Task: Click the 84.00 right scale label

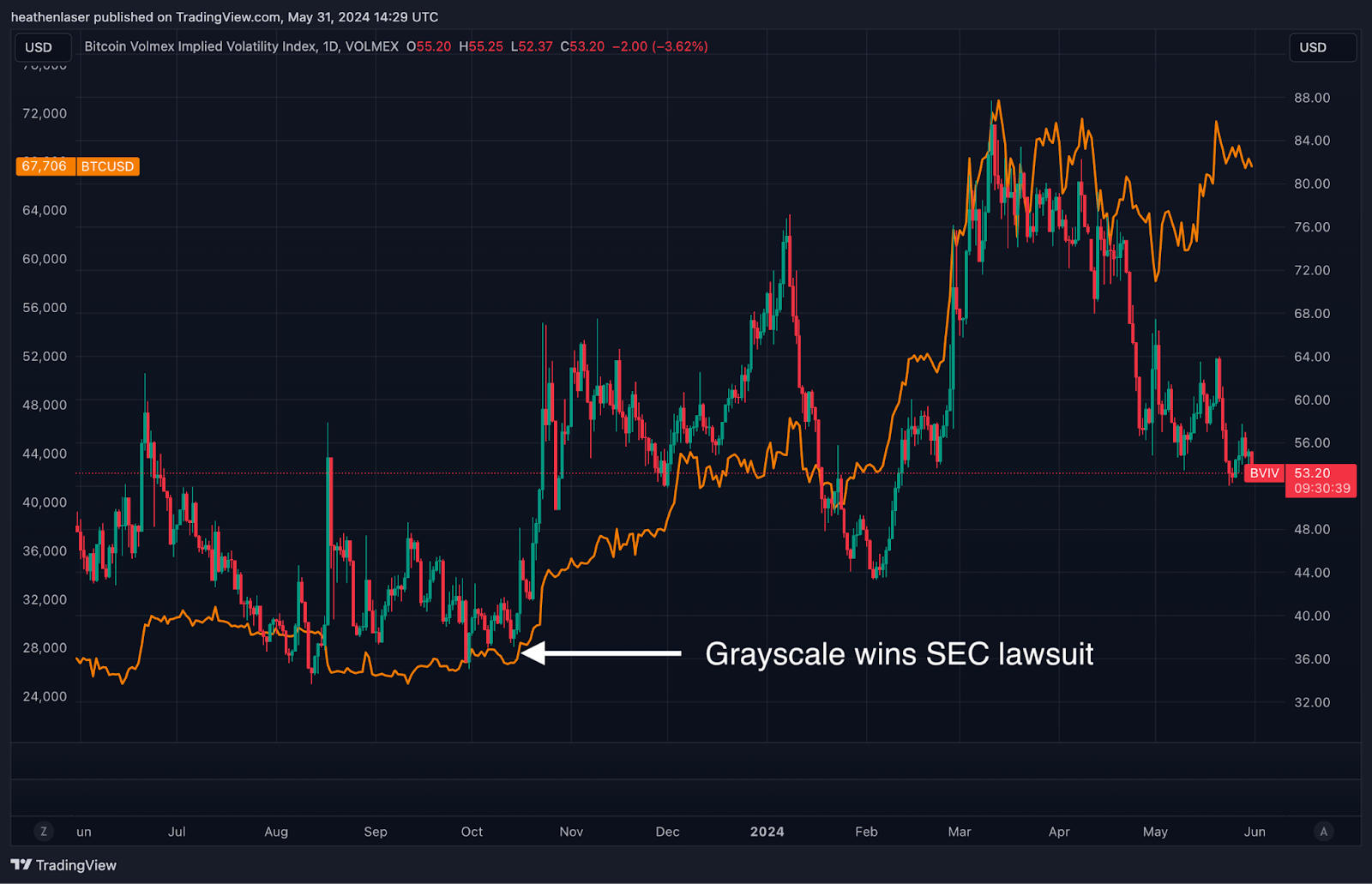Action: (1312, 141)
